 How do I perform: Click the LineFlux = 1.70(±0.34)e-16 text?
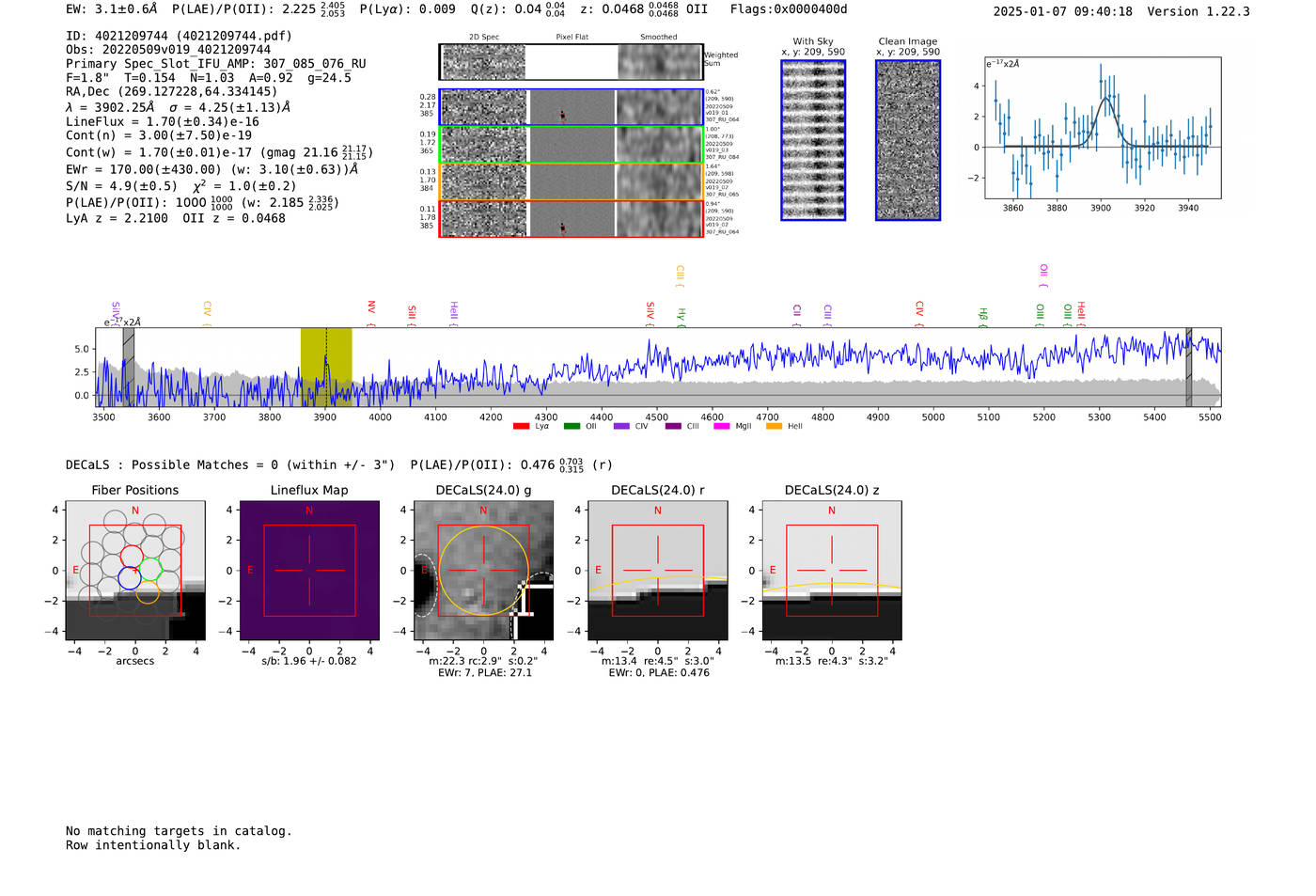162,121
